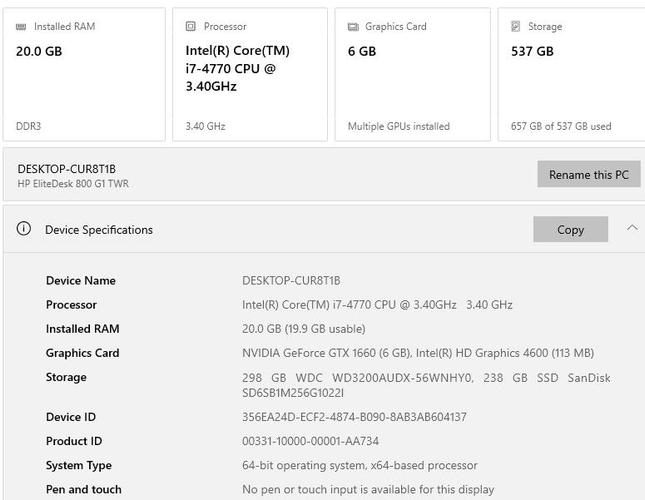Image resolution: width=645 pixels, height=500 pixels.
Task: Select the Processor row value in specifications
Action: pyautogui.click(x=377, y=305)
